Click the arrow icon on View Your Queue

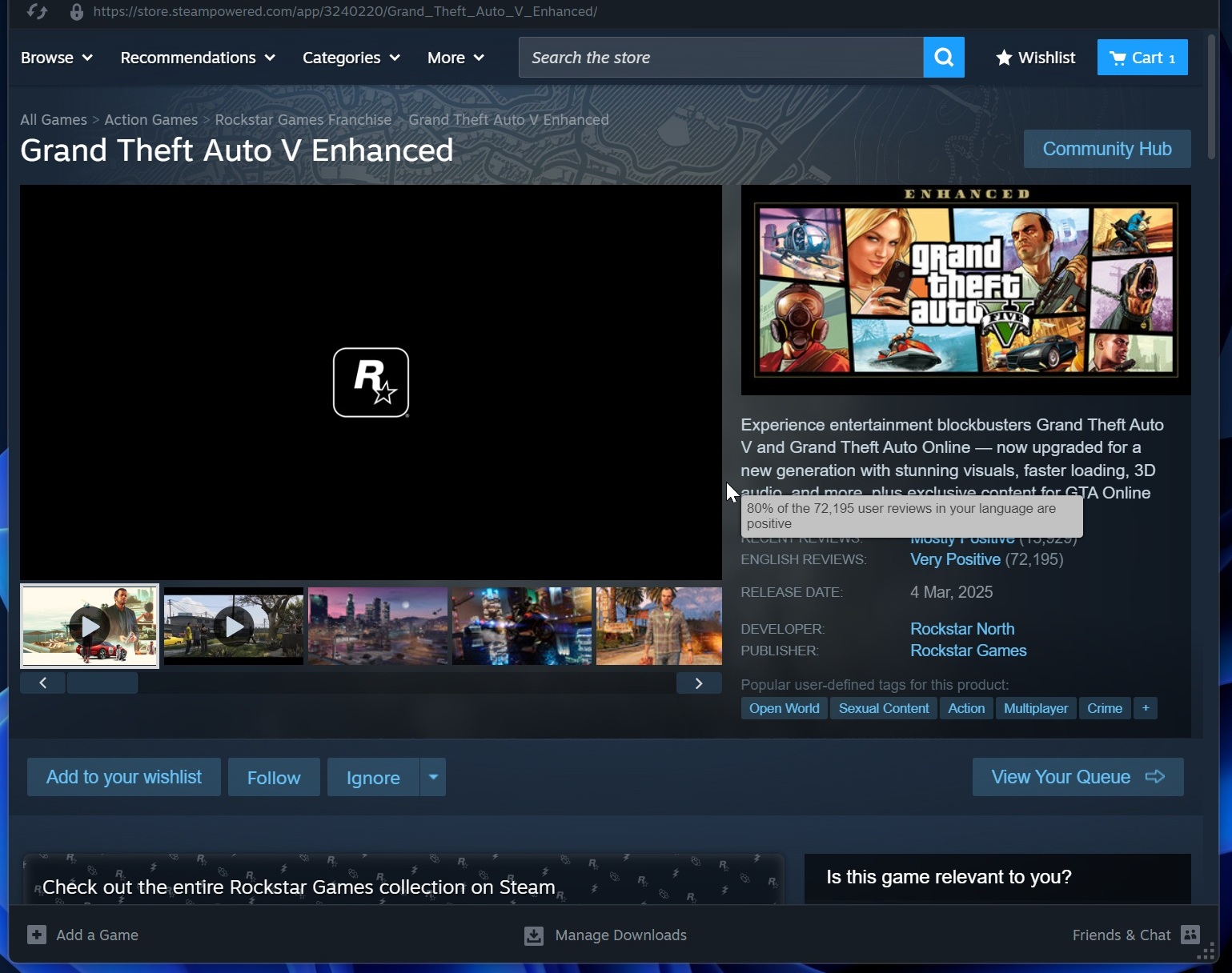1155,776
